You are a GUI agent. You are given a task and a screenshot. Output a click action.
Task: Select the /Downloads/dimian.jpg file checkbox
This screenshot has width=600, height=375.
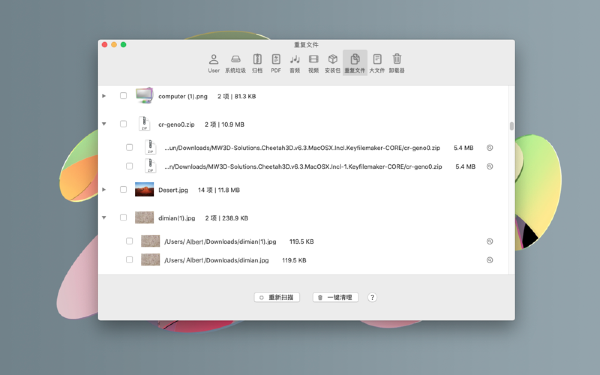tap(129, 260)
